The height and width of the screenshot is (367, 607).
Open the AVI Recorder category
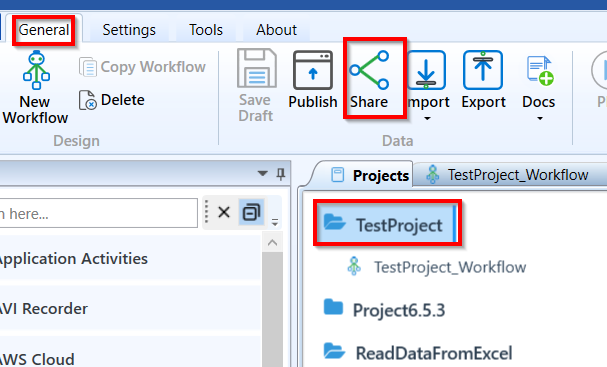(x=130, y=308)
